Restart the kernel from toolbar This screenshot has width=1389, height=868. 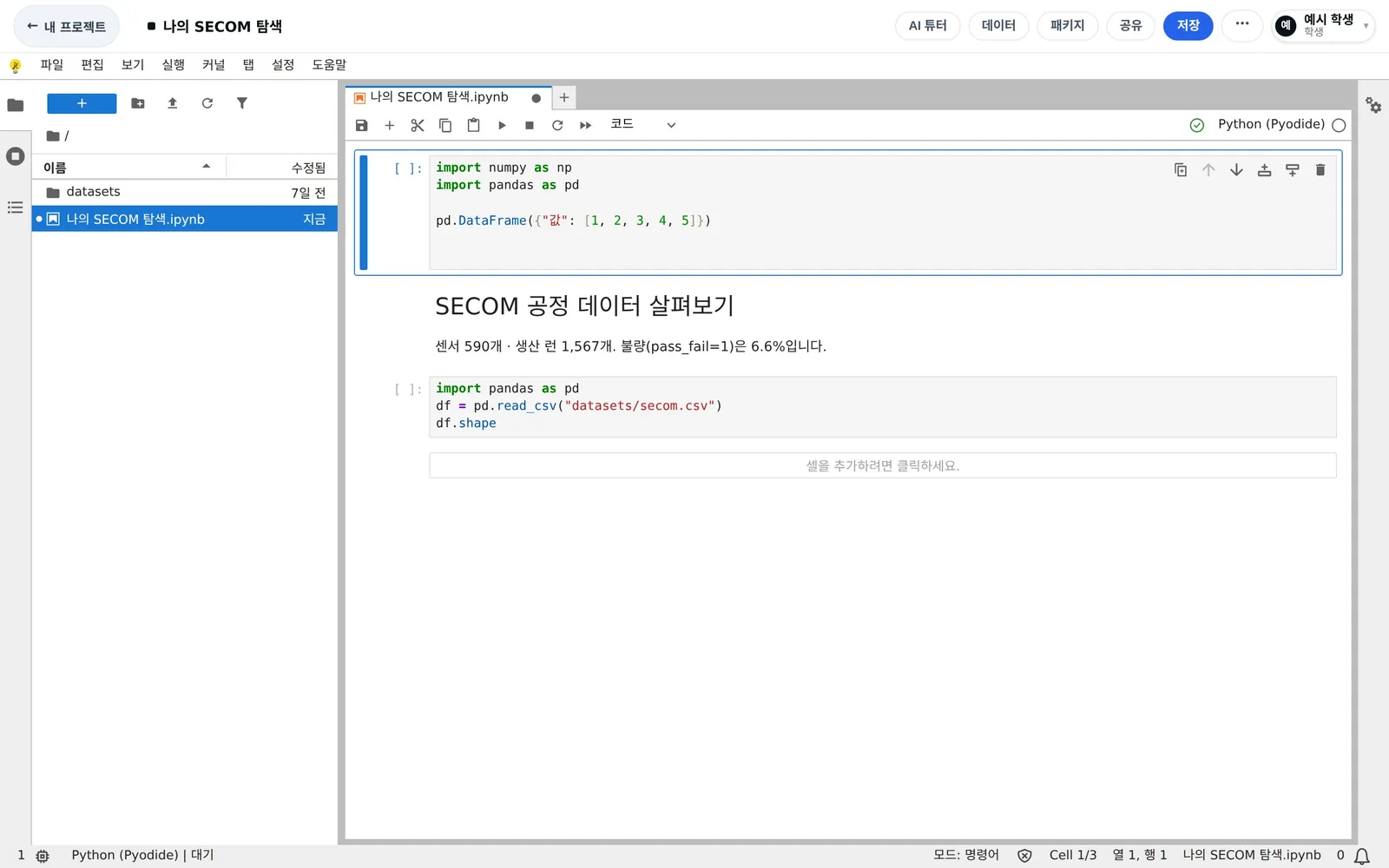[557, 125]
